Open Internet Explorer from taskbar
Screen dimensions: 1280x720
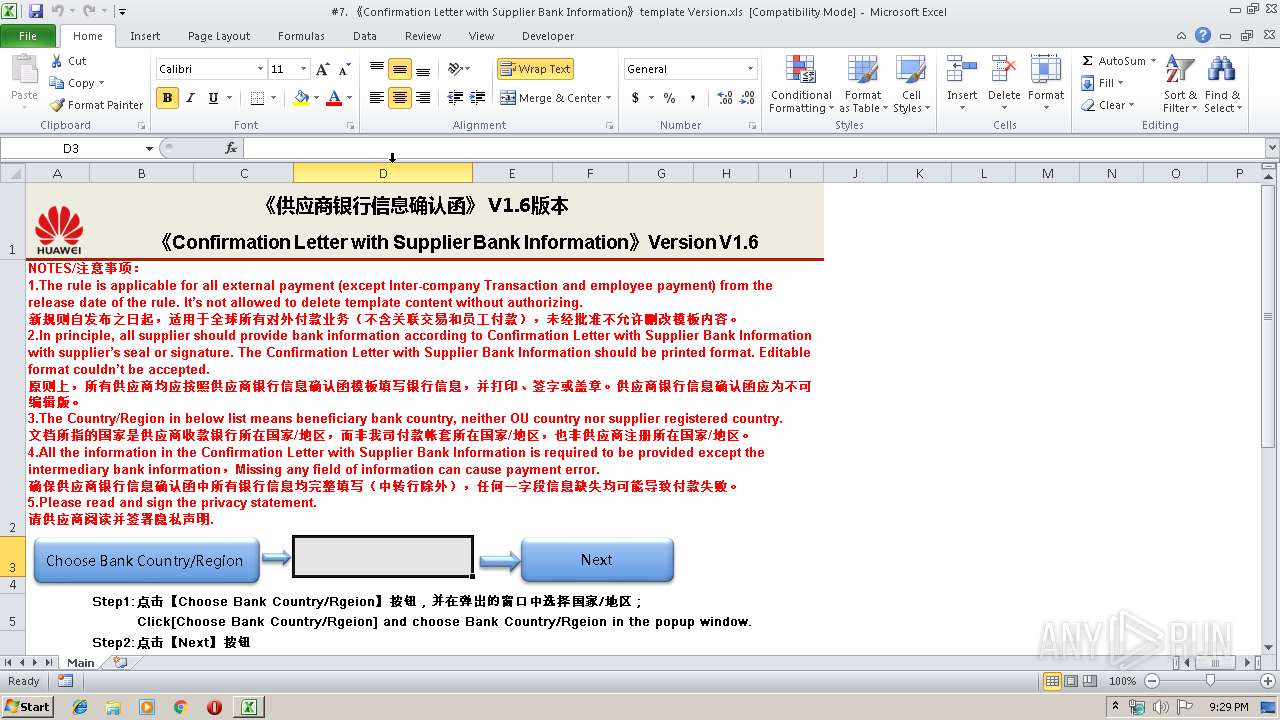pyautogui.click(x=80, y=707)
